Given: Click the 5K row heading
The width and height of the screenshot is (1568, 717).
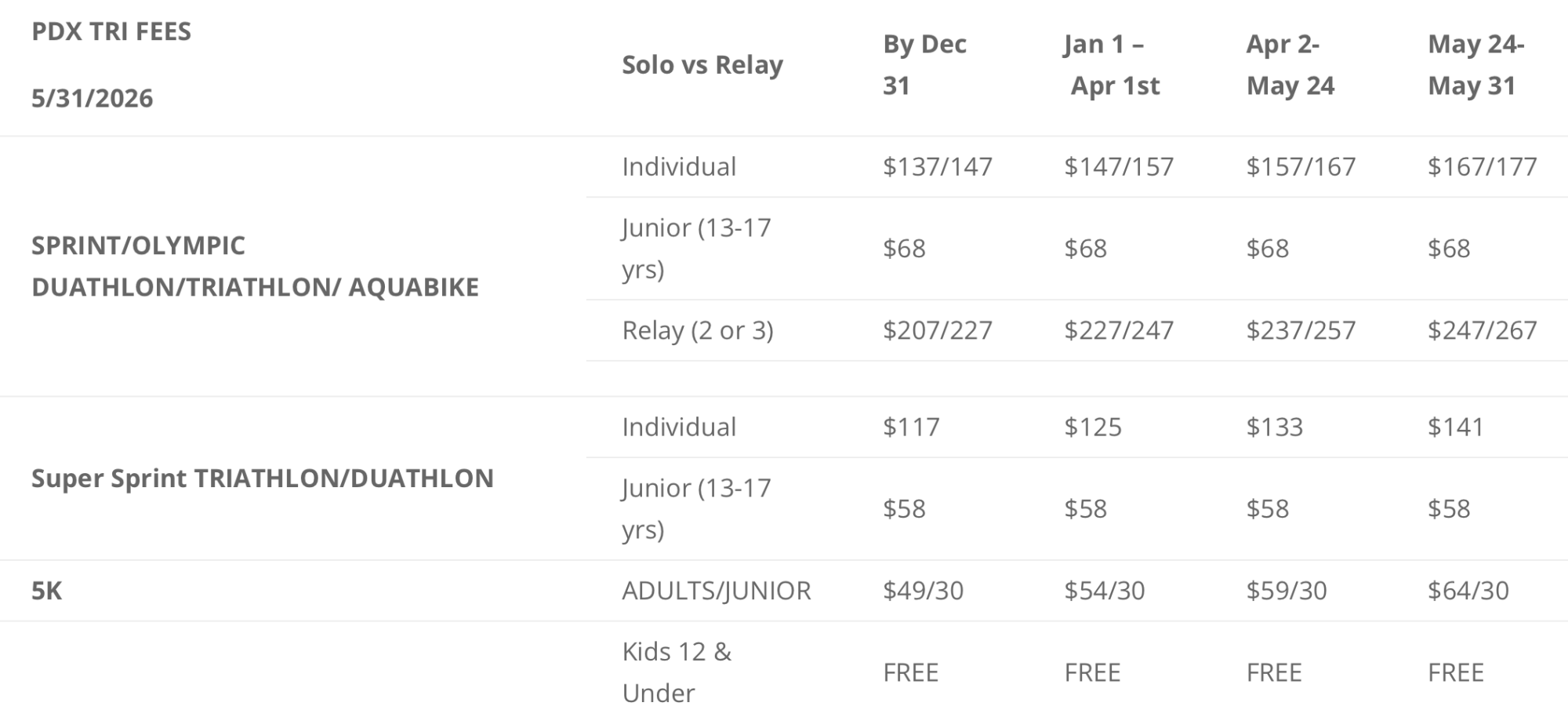Looking at the screenshot, I should [x=46, y=590].
